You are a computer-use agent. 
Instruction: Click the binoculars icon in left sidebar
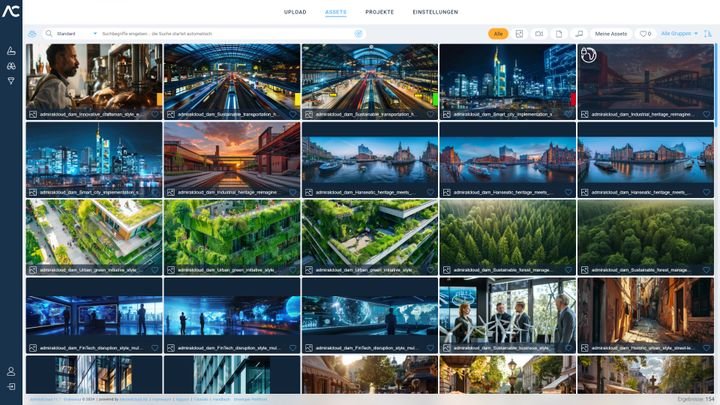pyautogui.click(x=11, y=66)
